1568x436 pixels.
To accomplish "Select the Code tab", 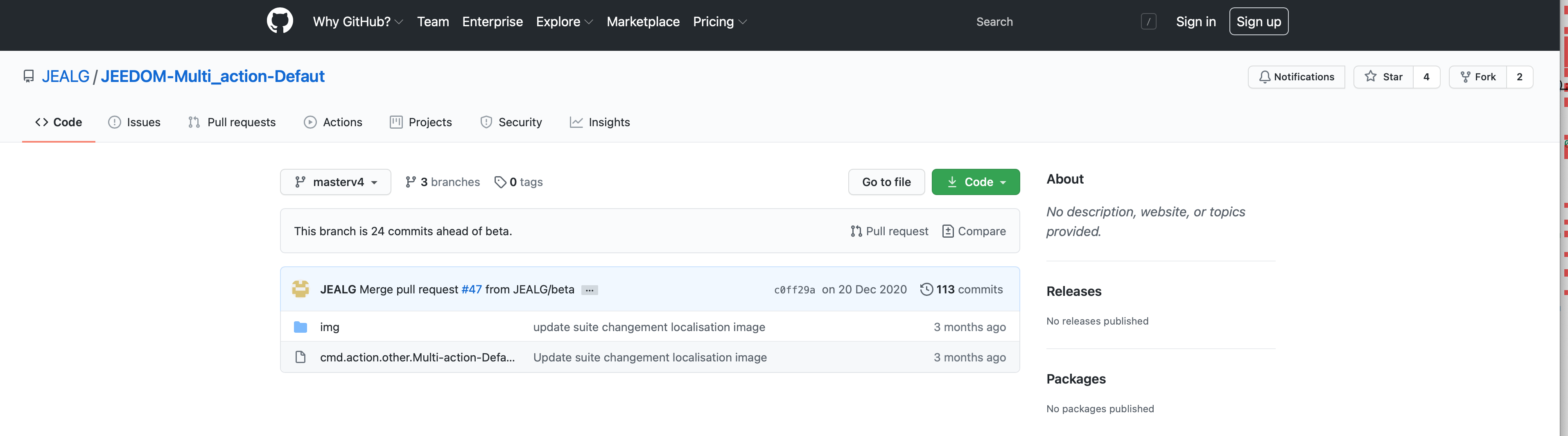I will point(59,123).
